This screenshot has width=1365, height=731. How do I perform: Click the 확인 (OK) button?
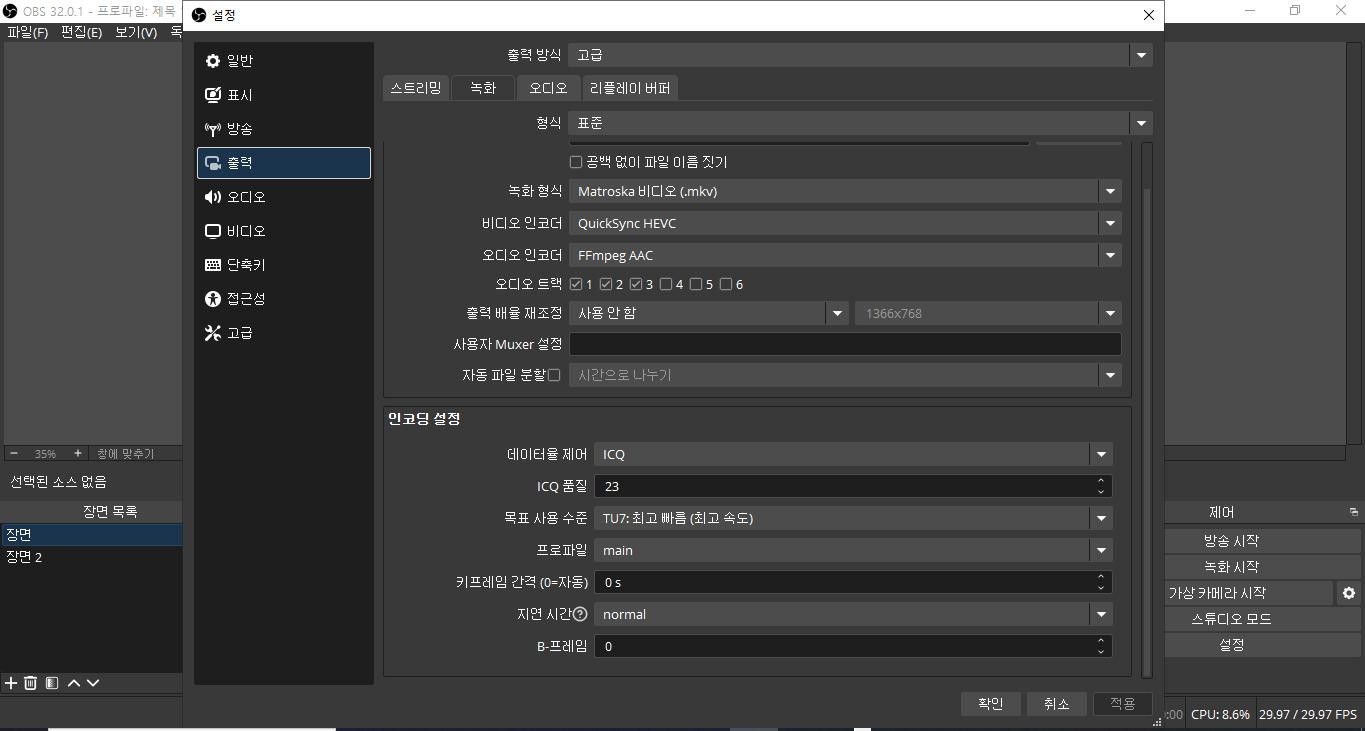tap(990, 704)
